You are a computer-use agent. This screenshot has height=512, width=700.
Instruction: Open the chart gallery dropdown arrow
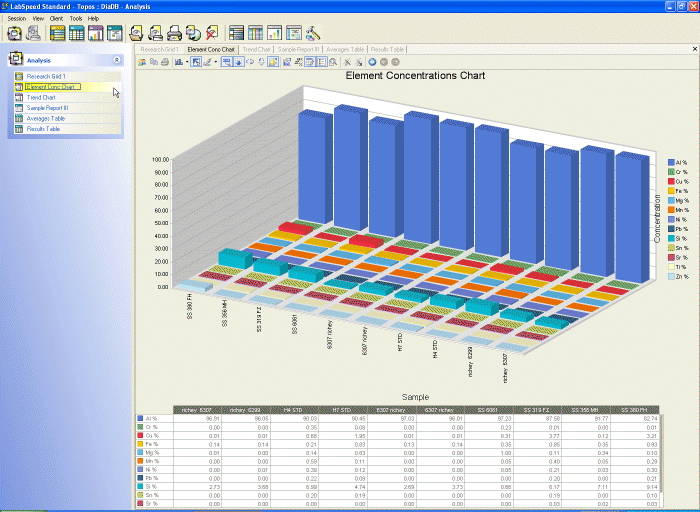[187, 62]
